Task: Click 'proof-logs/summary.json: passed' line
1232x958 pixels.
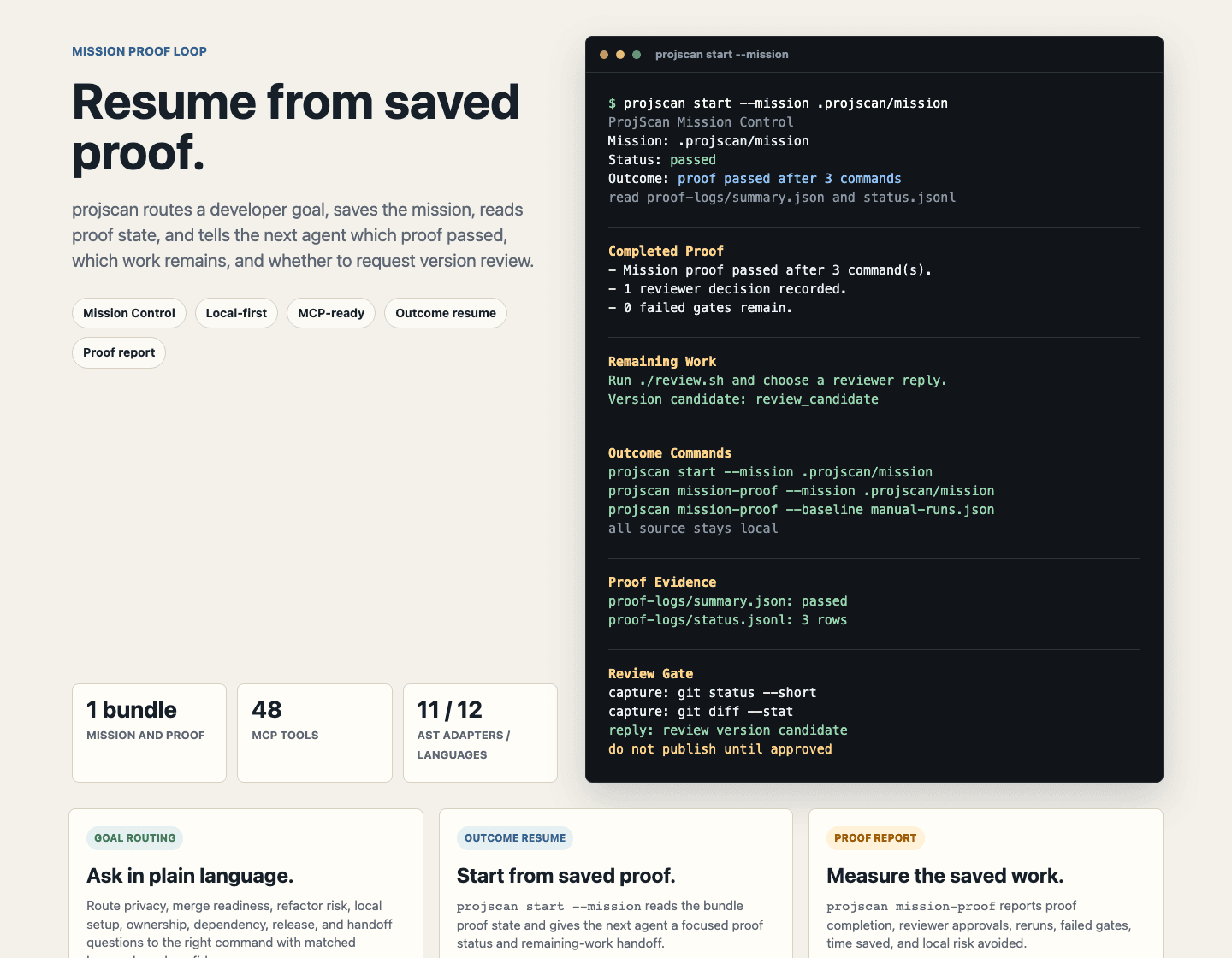Action: point(728,601)
